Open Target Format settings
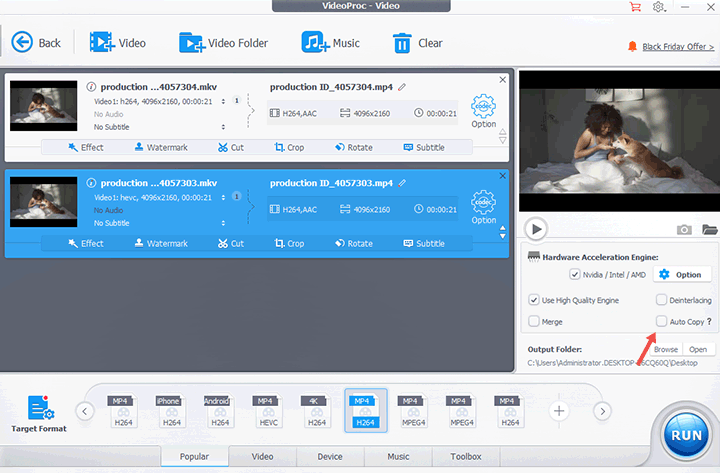This screenshot has width=720, height=473. point(39,414)
